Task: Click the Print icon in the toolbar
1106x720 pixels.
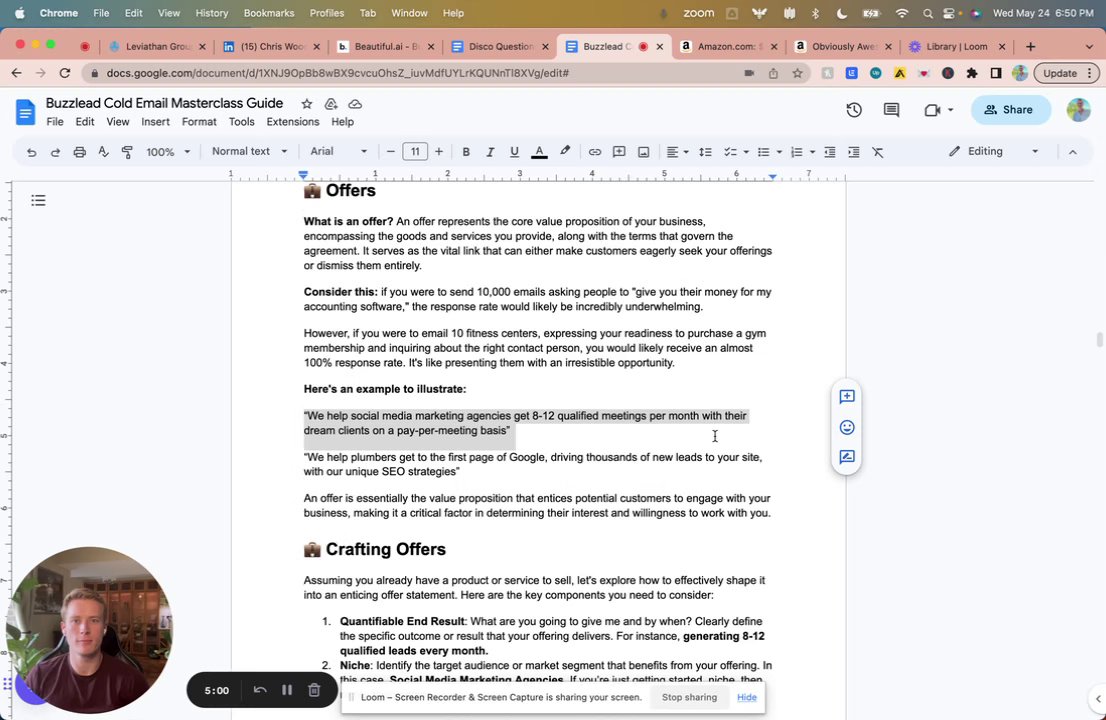Action: 79,152
